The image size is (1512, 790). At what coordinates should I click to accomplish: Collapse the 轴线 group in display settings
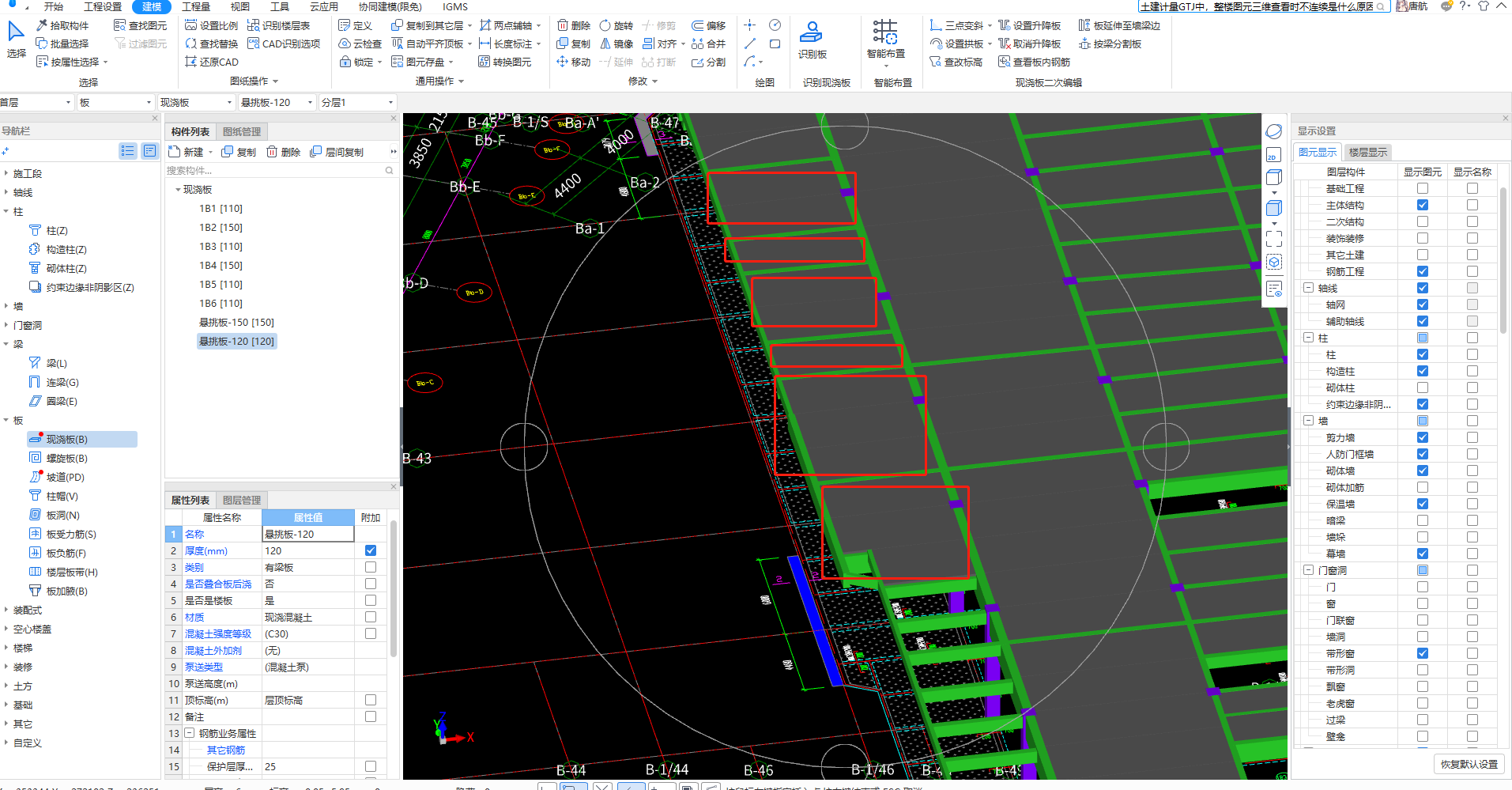pos(1308,288)
